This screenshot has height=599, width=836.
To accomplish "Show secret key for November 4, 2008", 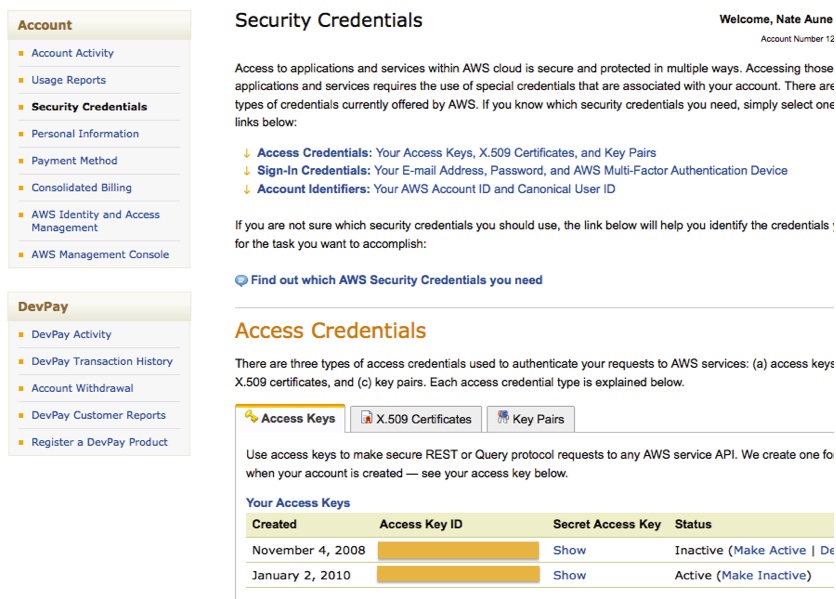I will tap(569, 550).
